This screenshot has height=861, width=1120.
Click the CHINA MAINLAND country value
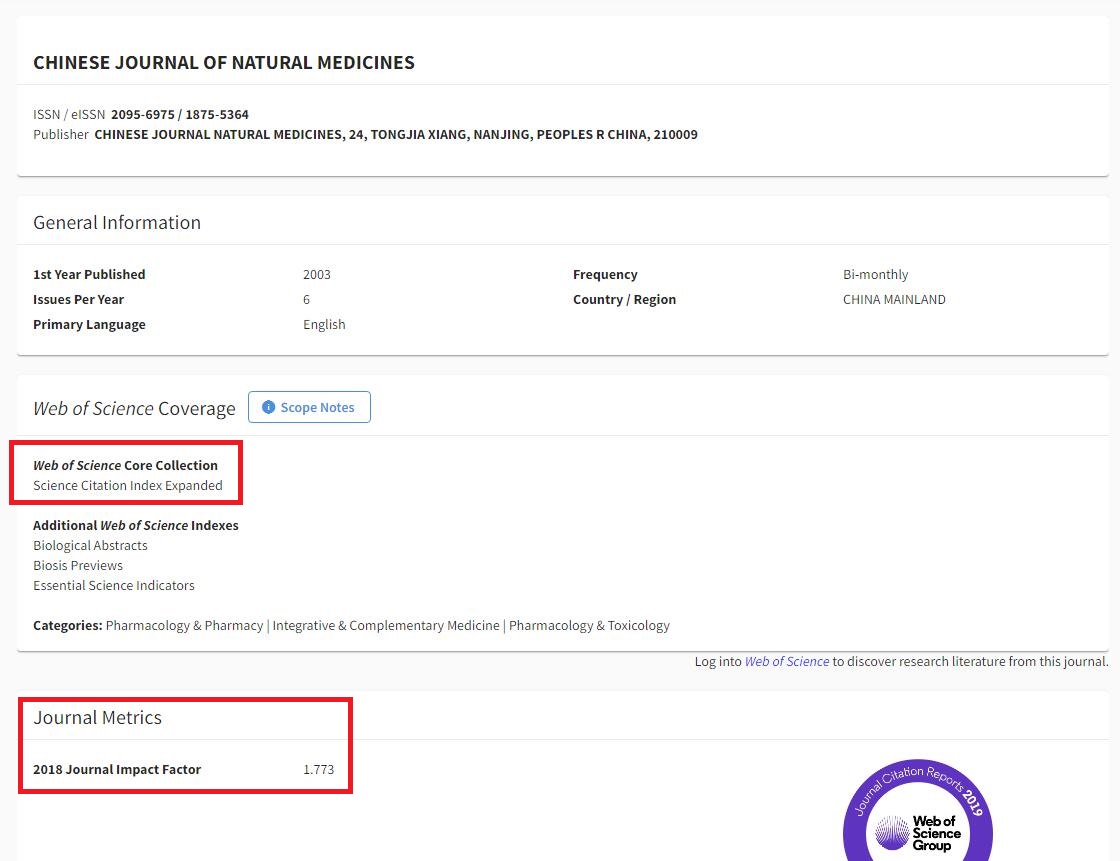pos(894,299)
